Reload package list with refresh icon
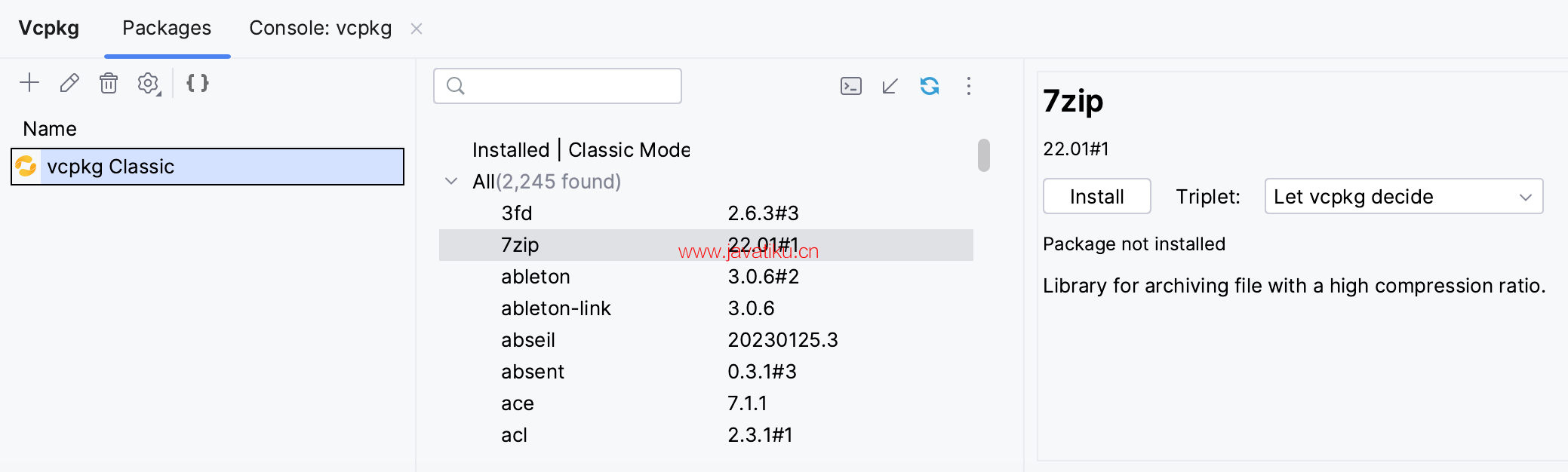The width and height of the screenshot is (1568, 472). click(930, 86)
